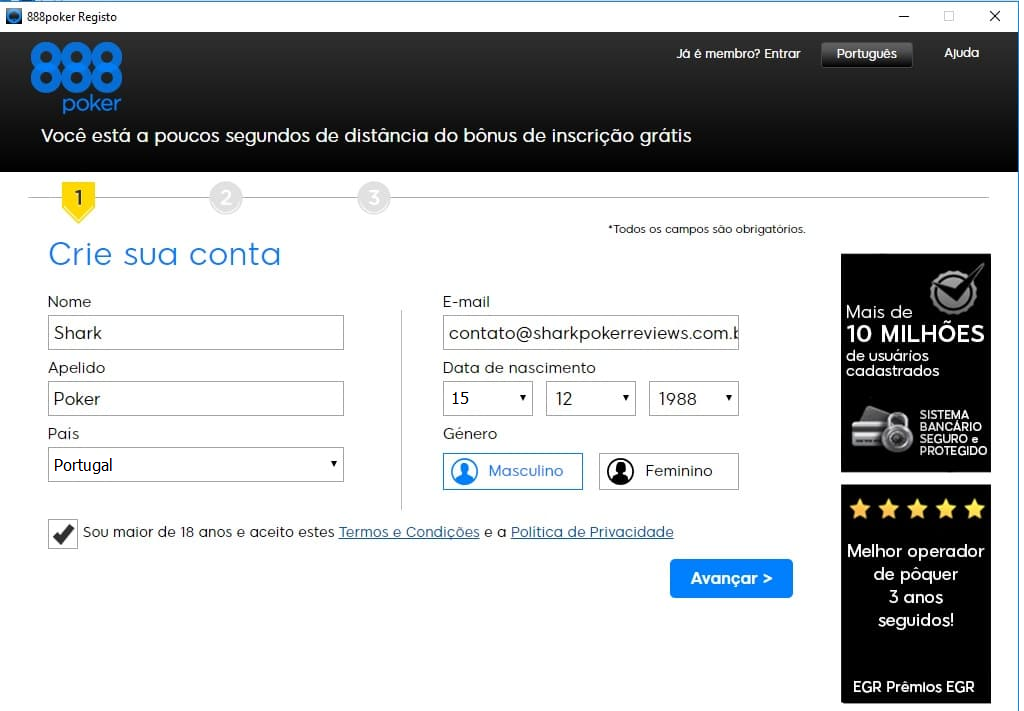Image resolution: width=1024 pixels, height=711 pixels.
Task: Click the step 2 circle marker
Action: click(x=226, y=197)
